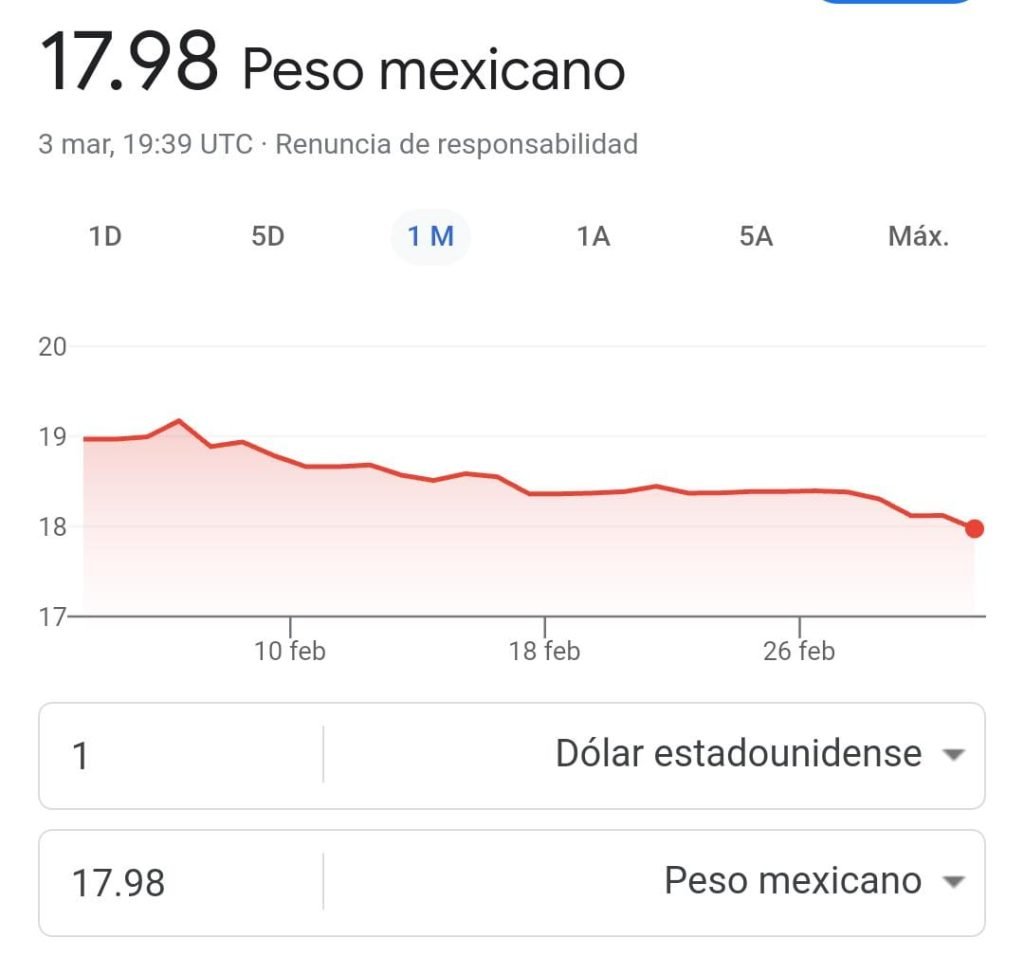1024x957 pixels.
Task: Select the 1D time range tab
Action: tap(105, 237)
